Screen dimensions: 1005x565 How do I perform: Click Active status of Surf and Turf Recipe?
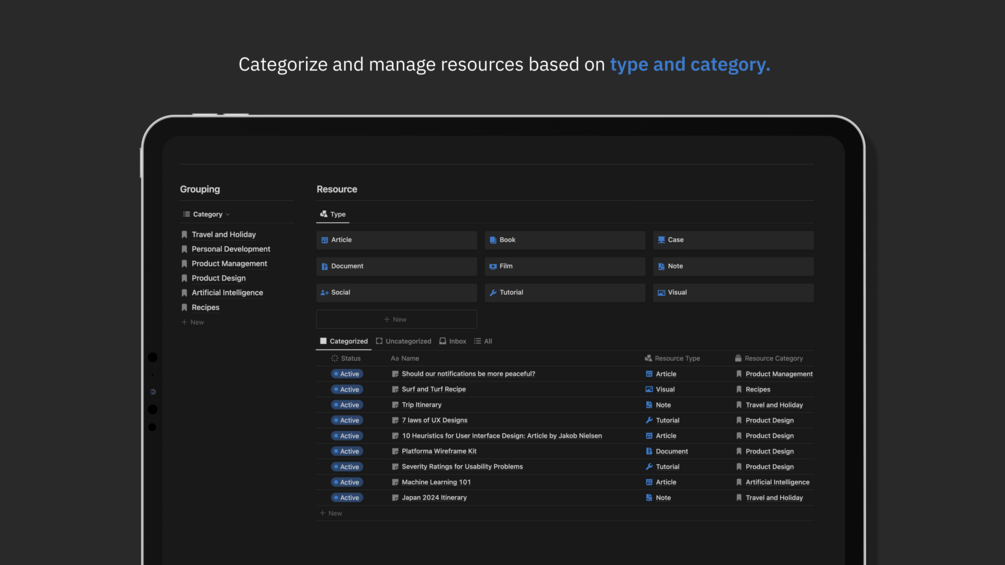coord(347,389)
